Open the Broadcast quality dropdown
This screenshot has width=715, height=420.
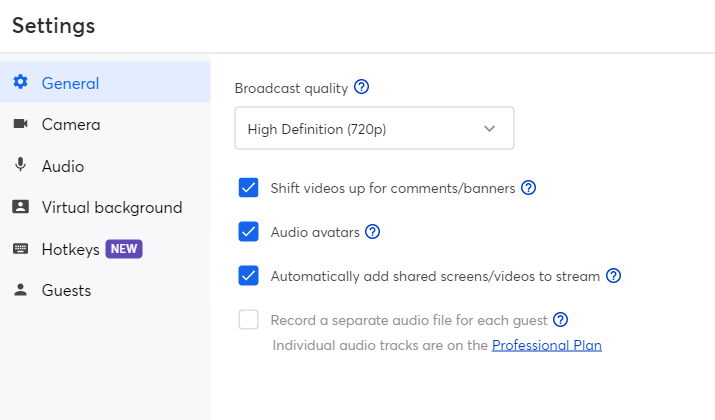point(374,128)
